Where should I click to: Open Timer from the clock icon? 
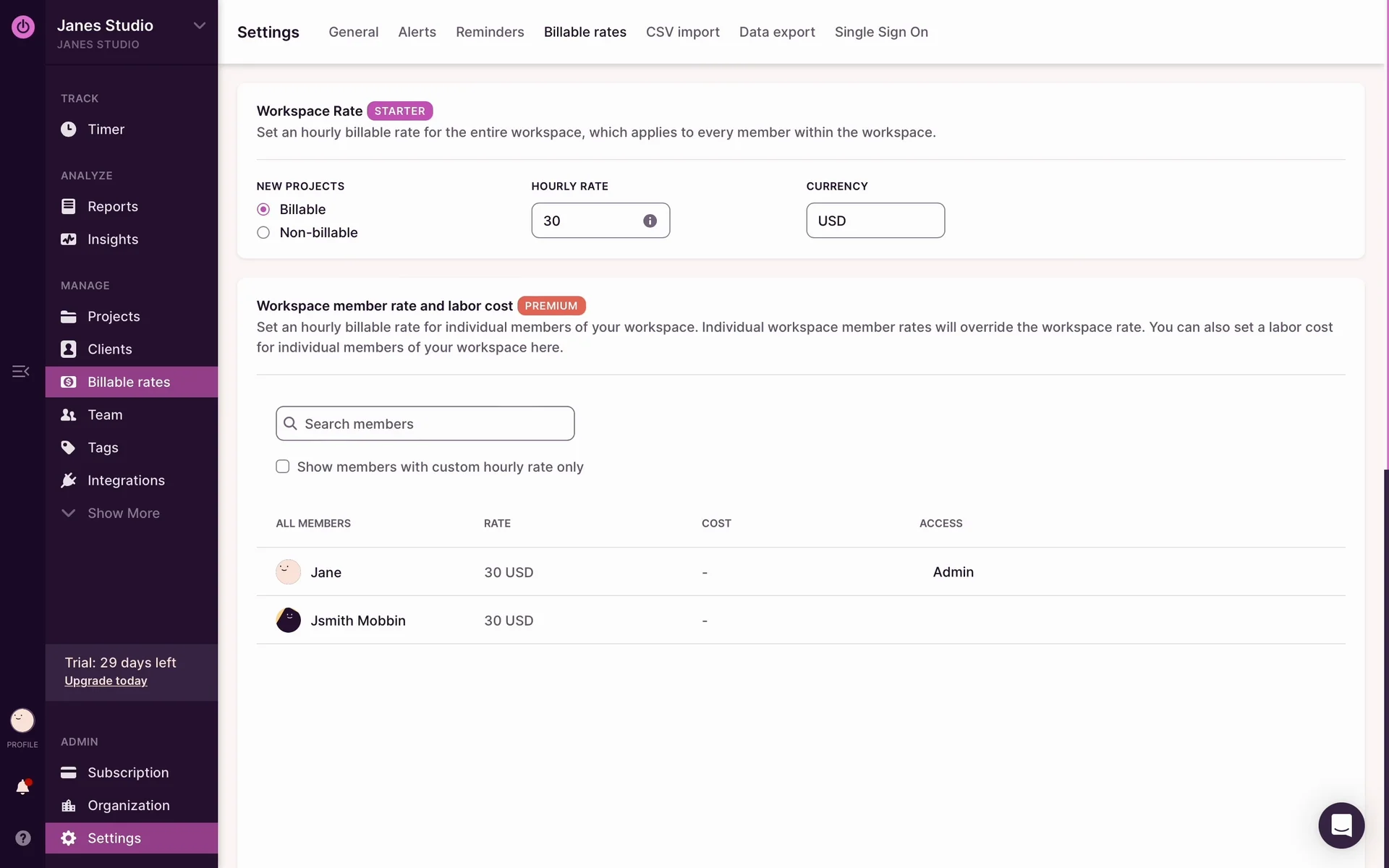(69, 129)
